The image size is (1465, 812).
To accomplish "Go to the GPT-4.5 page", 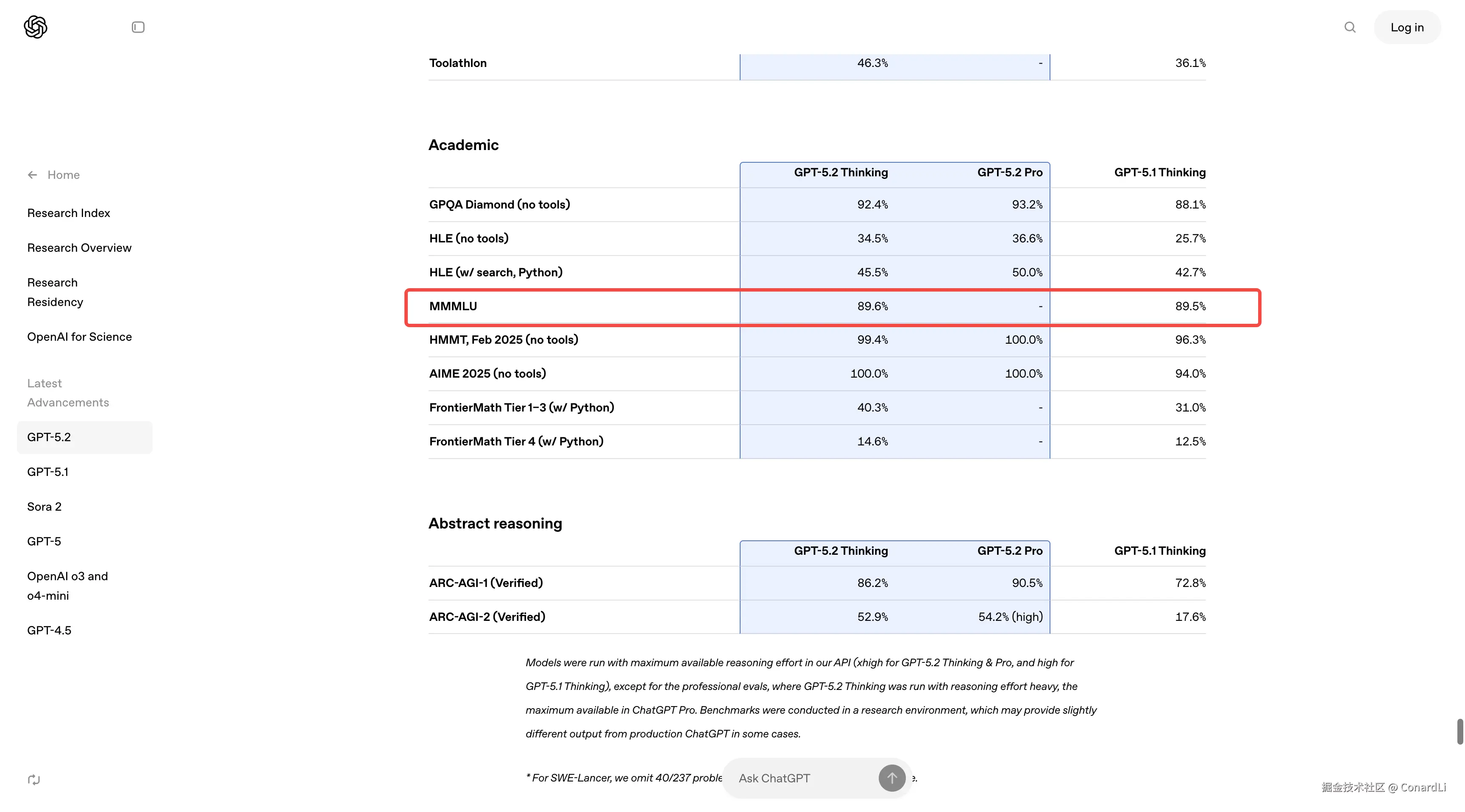I will (x=49, y=629).
